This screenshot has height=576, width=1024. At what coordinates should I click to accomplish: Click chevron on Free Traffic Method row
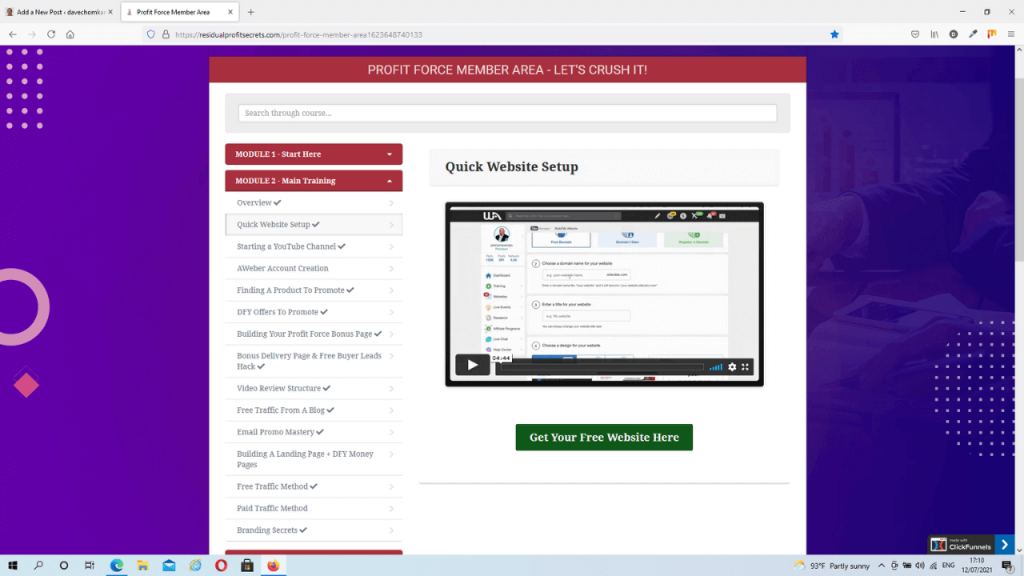click(391, 487)
